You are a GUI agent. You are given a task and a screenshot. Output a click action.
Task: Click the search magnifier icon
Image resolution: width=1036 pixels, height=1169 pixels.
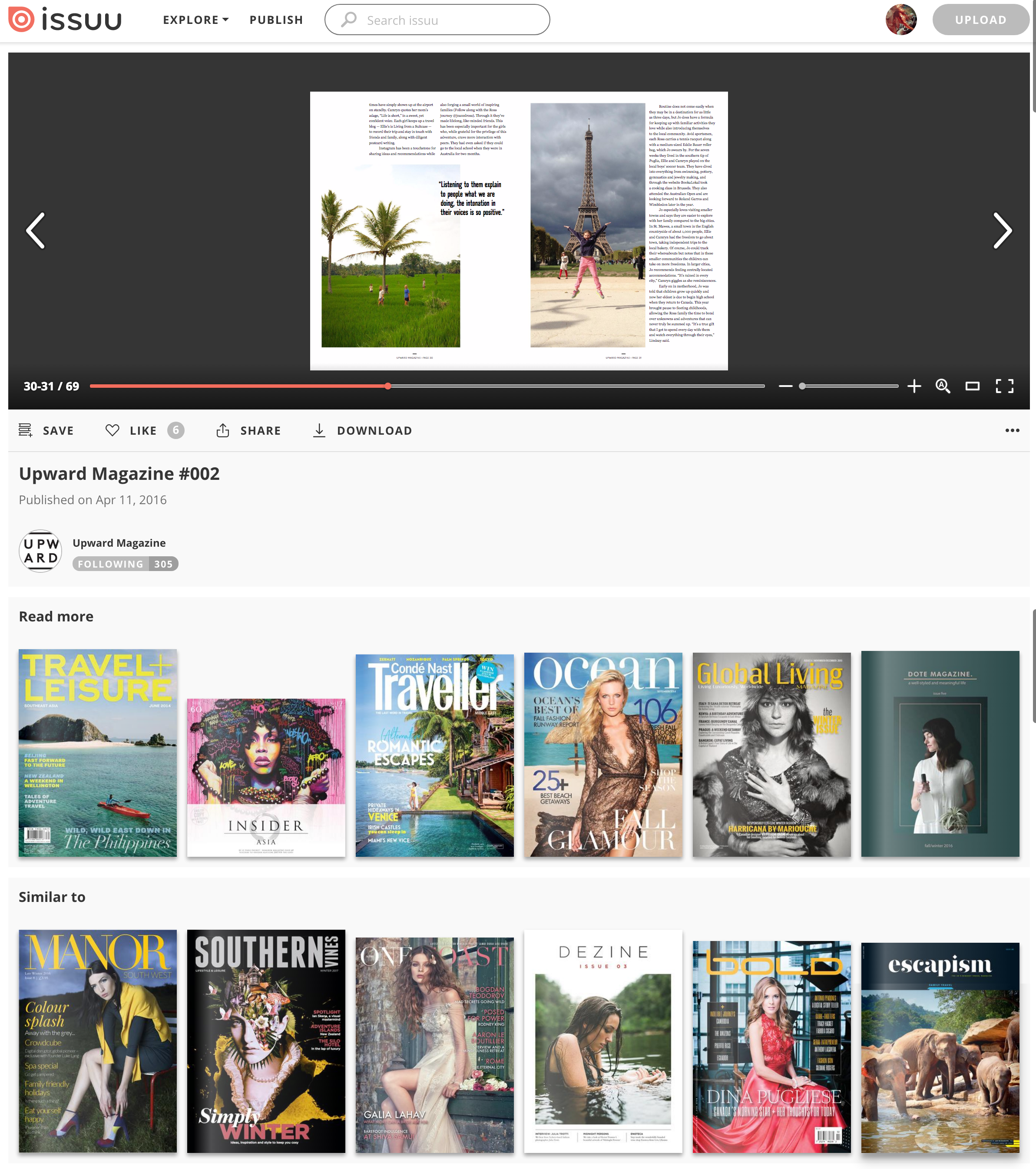pyautogui.click(x=348, y=20)
